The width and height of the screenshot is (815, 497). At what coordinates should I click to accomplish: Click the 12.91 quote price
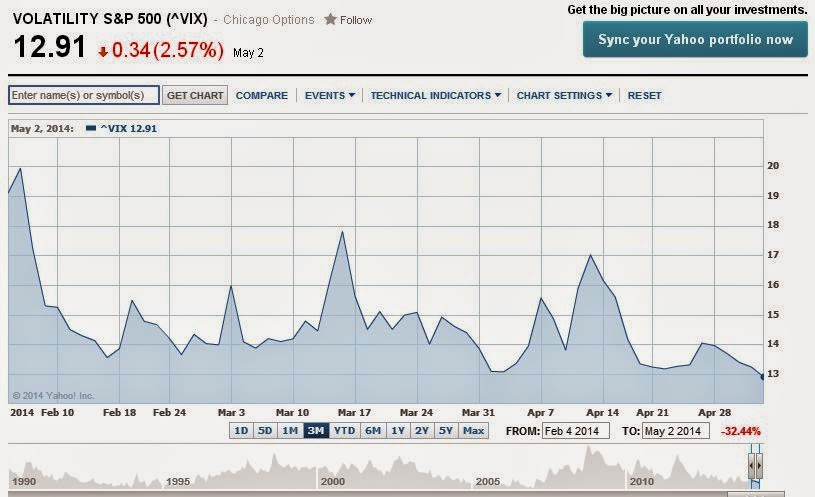click(x=50, y=47)
